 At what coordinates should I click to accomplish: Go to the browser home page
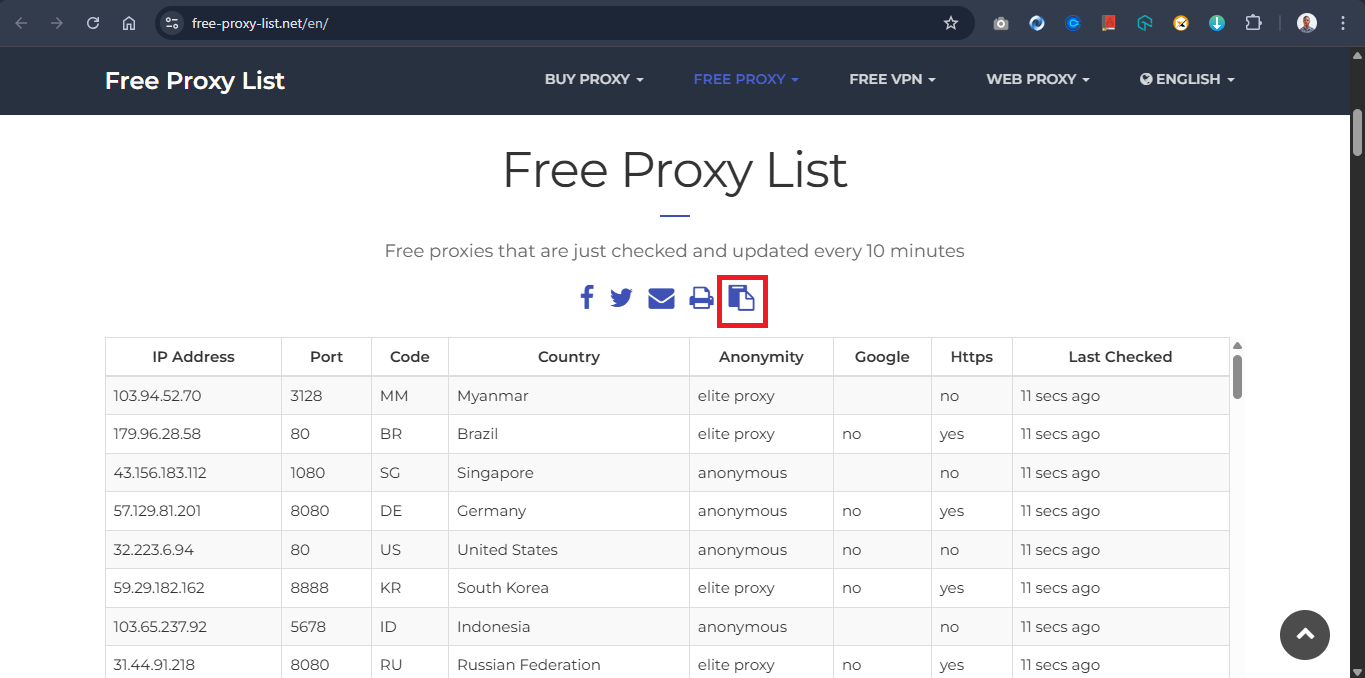click(x=128, y=22)
